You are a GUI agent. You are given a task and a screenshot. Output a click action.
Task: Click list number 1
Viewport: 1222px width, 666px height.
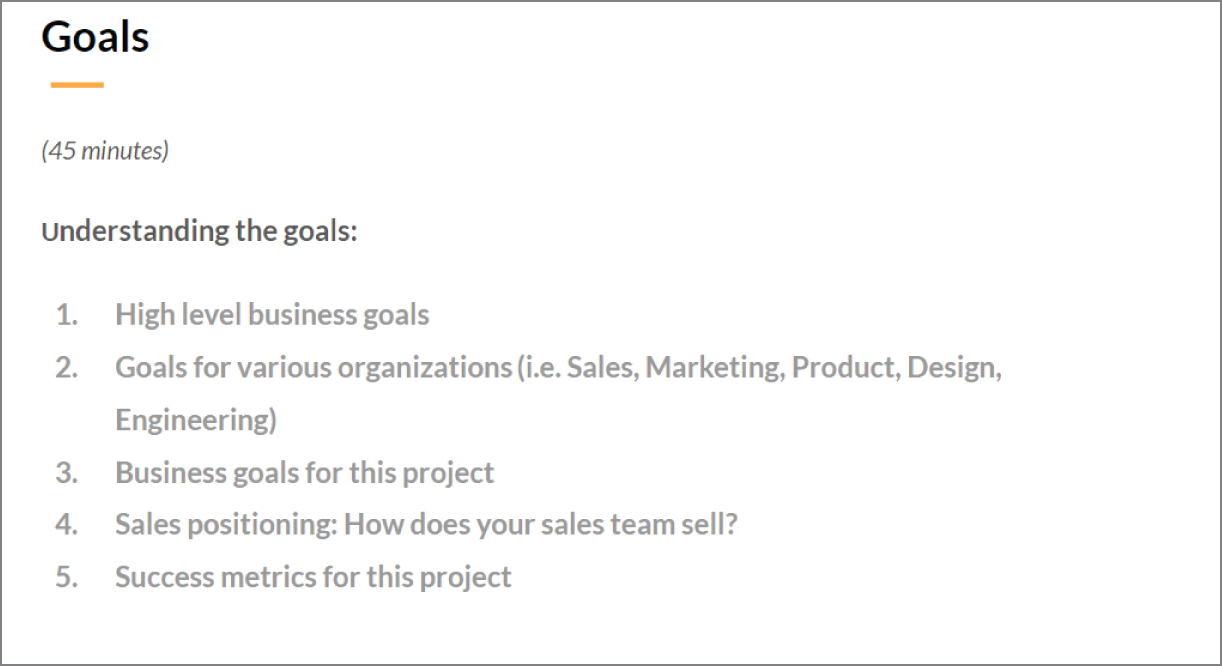(66, 315)
